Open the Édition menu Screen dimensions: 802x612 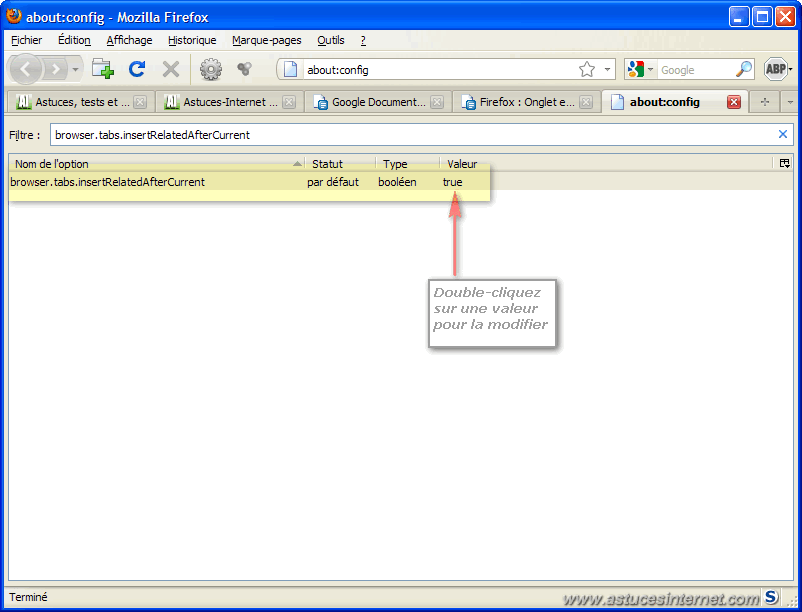(74, 40)
